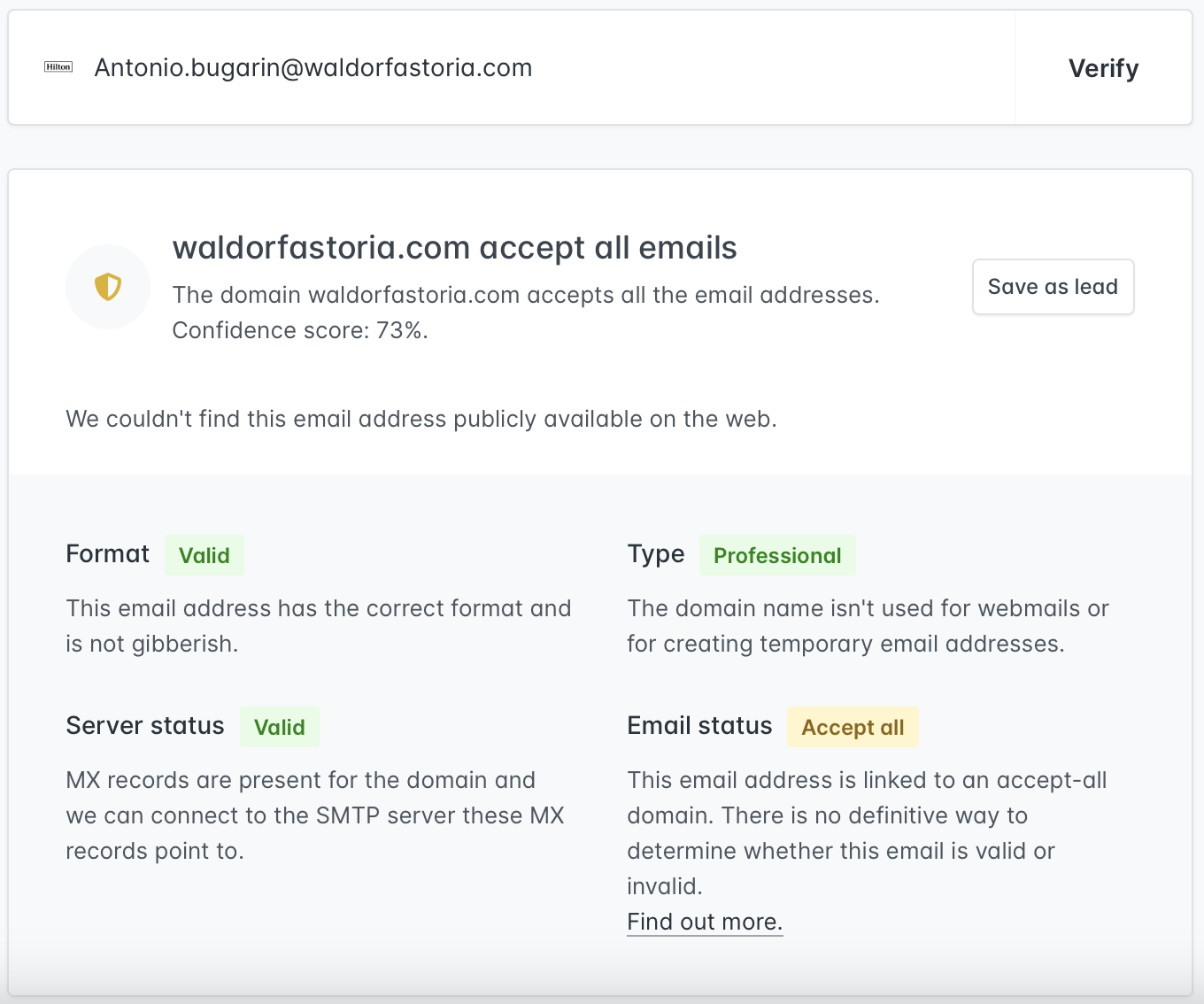Click the Valid badge beside Server status

coord(280,727)
